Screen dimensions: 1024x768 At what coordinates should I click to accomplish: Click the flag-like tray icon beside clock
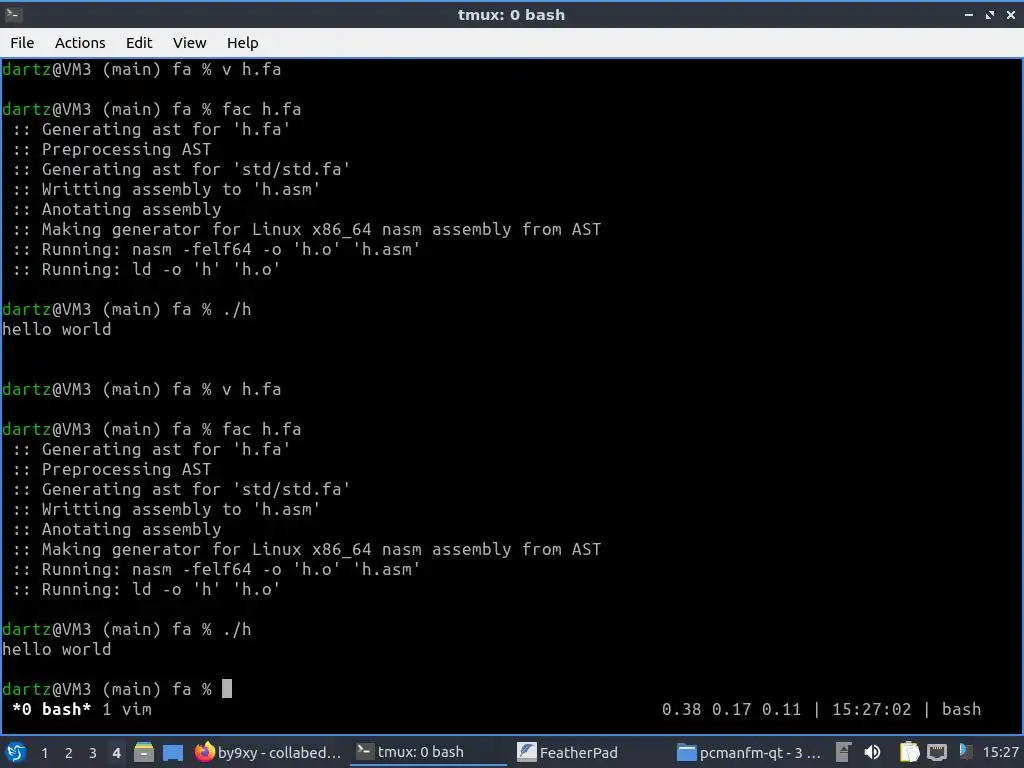click(965, 752)
